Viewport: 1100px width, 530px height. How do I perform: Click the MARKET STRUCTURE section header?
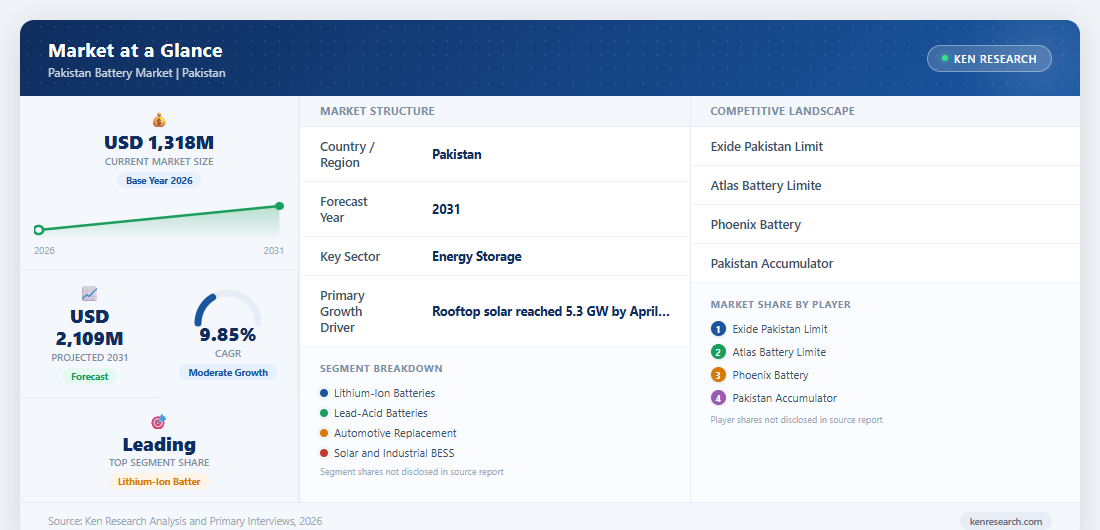pyautogui.click(x=377, y=111)
